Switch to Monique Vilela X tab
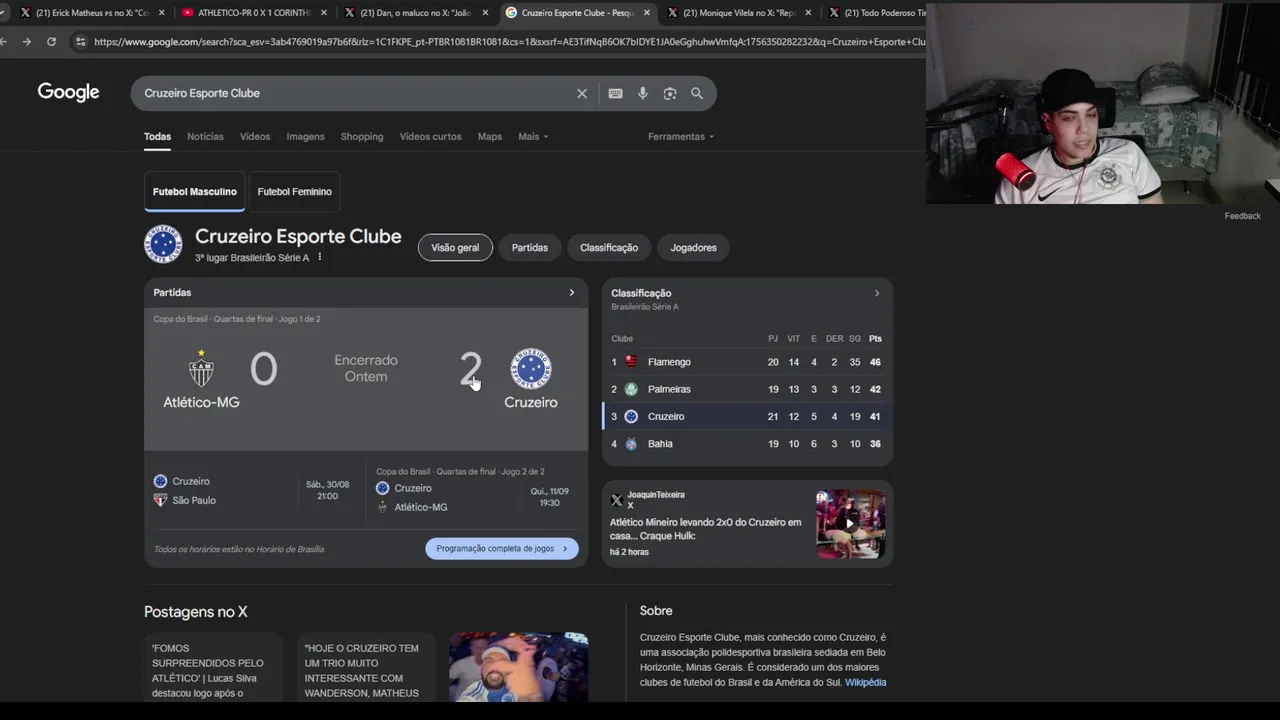Viewport: 1280px width, 720px height. point(739,13)
